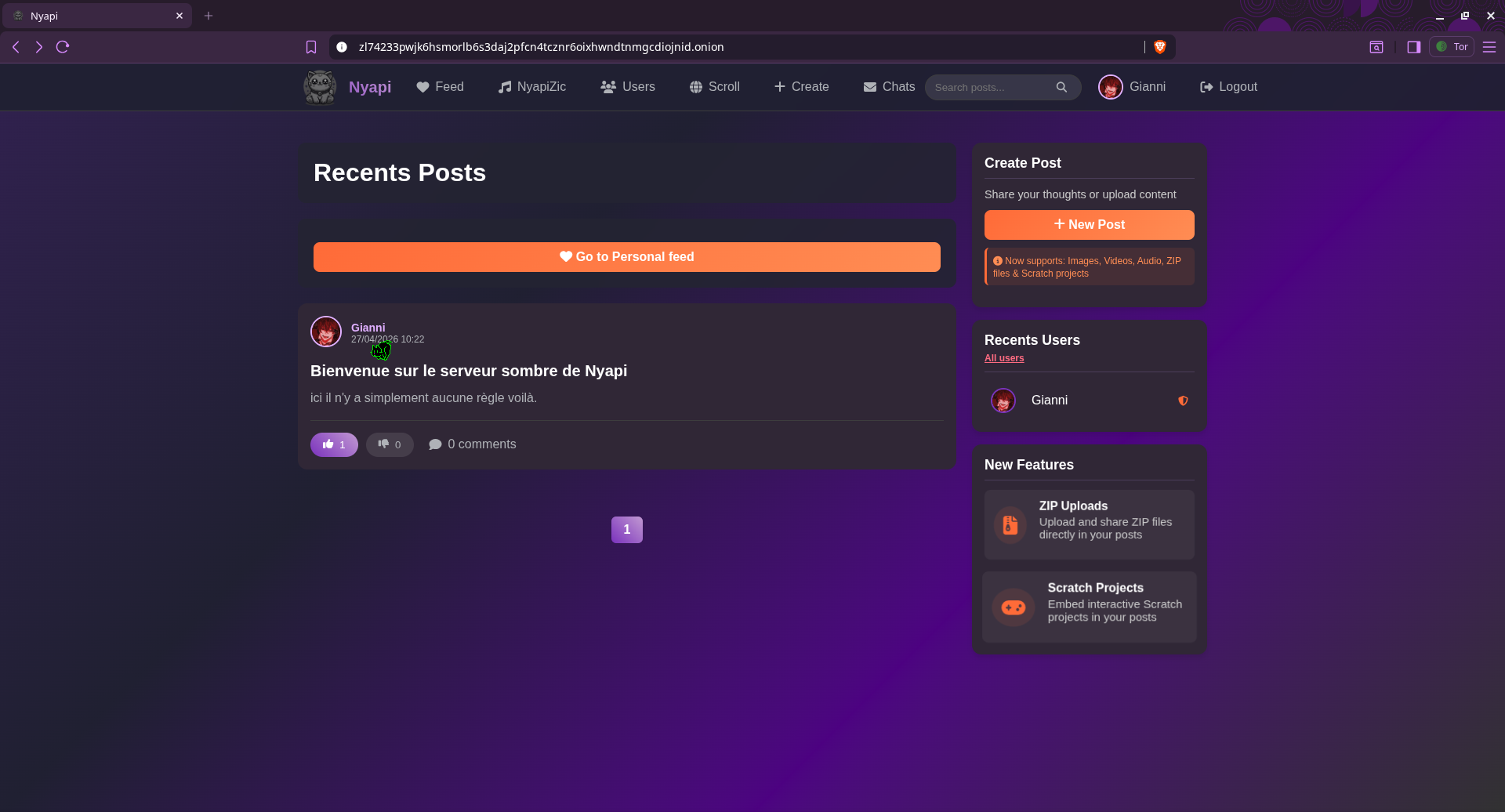The image size is (1505, 812).
Task: Open the Chats menu item
Action: pos(889,87)
